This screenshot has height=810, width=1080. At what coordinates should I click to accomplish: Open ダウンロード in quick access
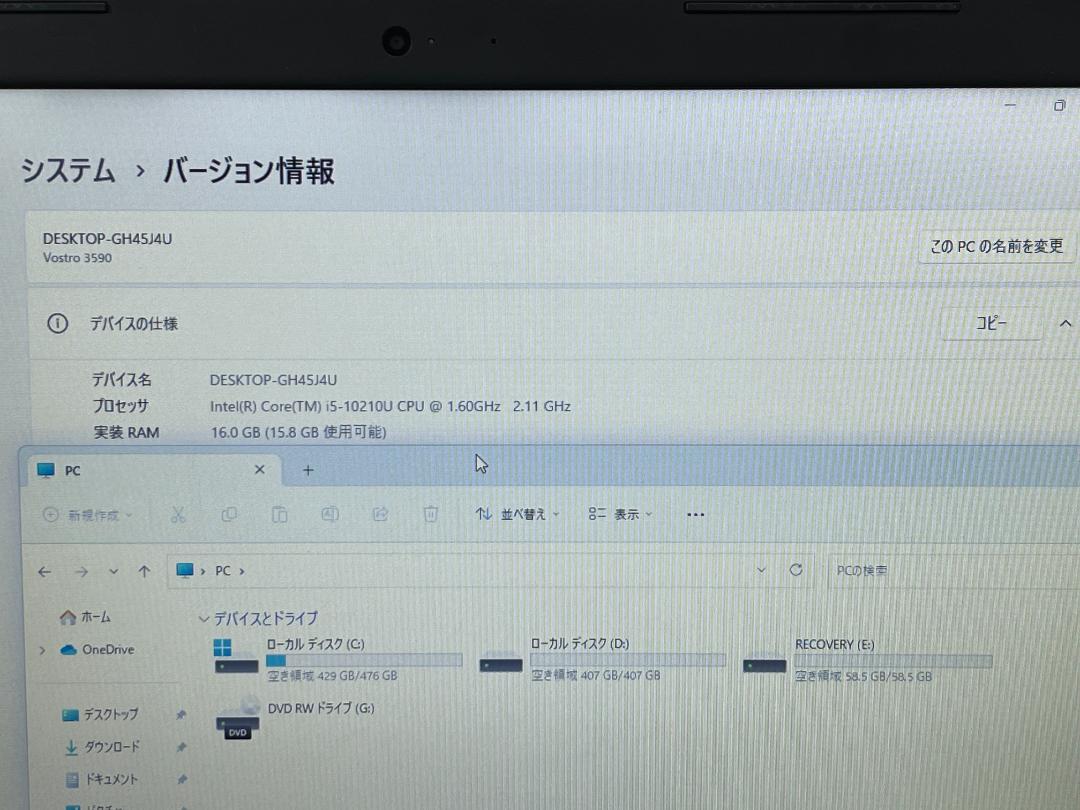(102, 747)
